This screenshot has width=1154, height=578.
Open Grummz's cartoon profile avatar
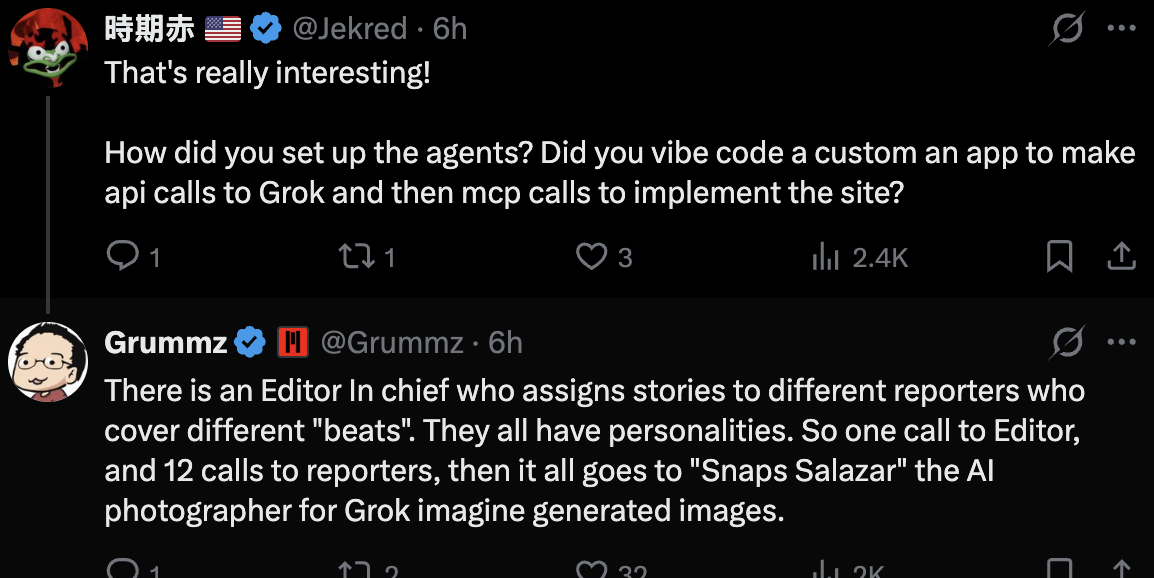click(48, 362)
